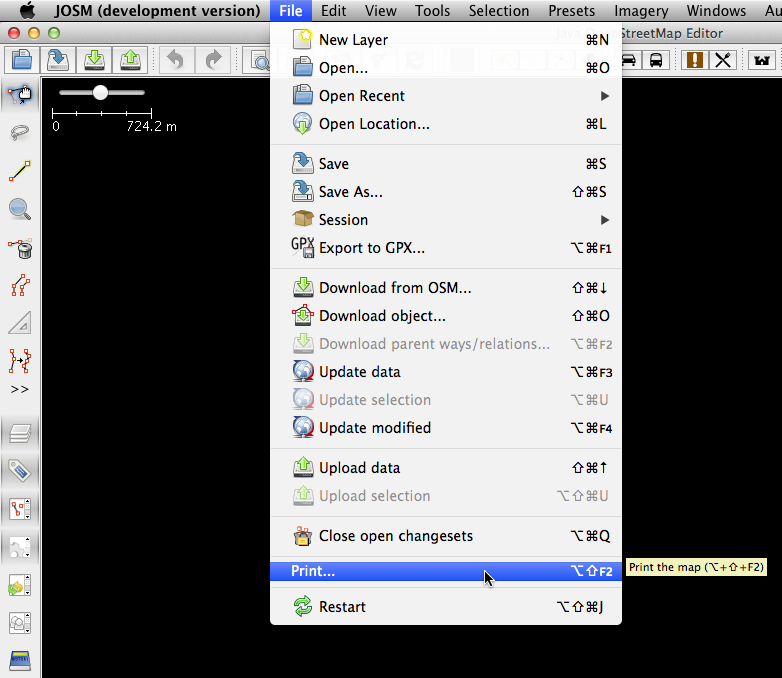Choose the zoom magnifier tool
782x678 pixels.
point(19,209)
